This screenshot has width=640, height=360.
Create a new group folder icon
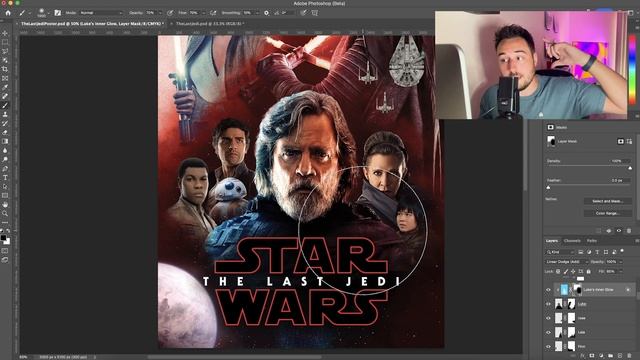[611, 356]
